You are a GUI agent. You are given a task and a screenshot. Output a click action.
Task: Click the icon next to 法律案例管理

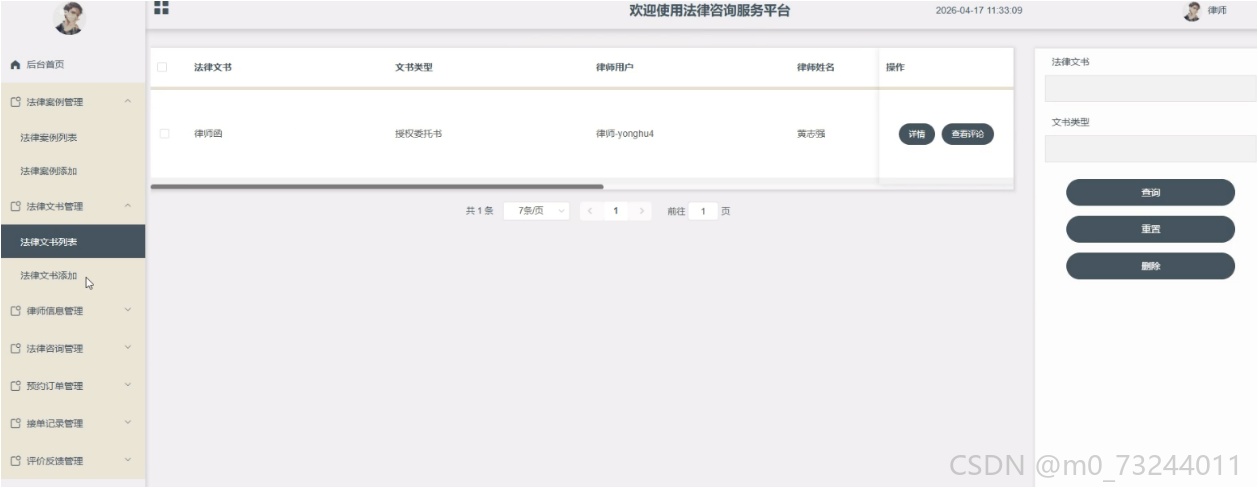tap(15, 102)
